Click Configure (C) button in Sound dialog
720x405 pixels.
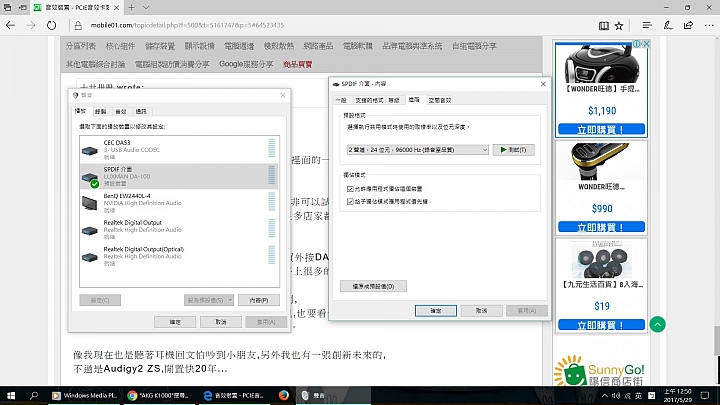[100, 300]
